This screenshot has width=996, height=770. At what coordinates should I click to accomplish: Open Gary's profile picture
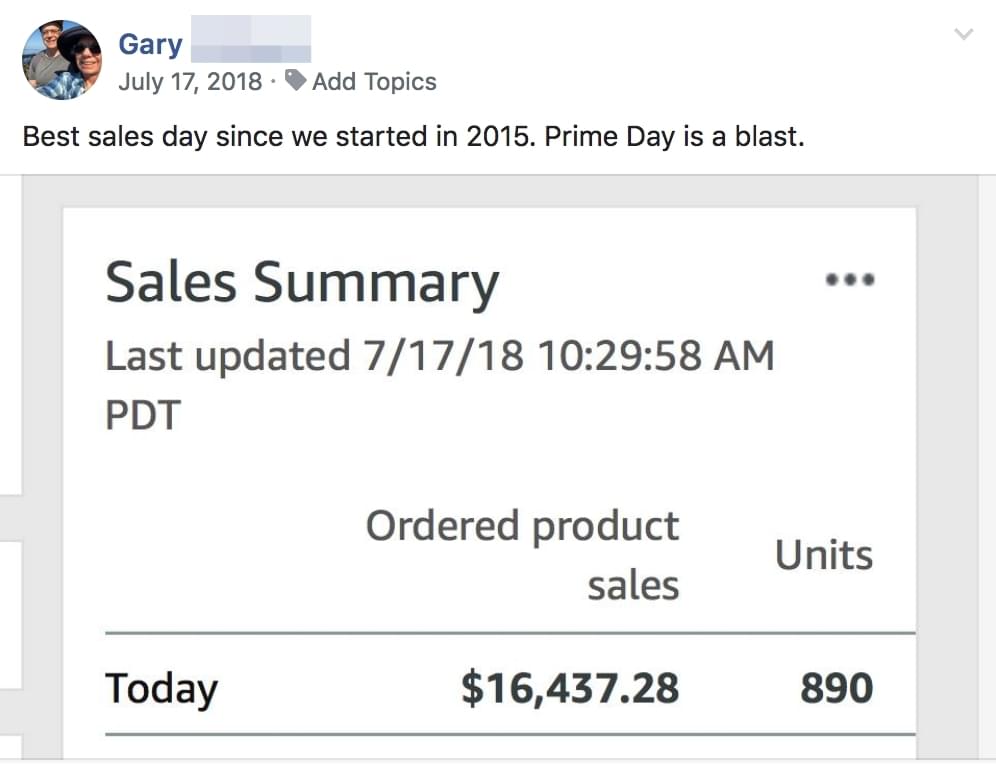pos(61,60)
